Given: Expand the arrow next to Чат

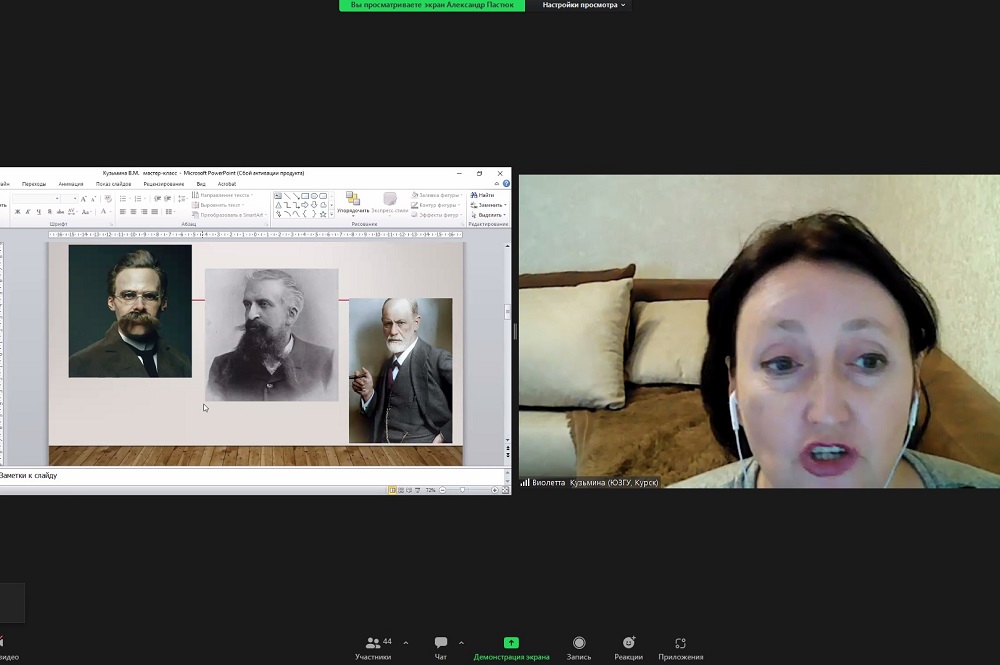Looking at the screenshot, I should click(461, 643).
